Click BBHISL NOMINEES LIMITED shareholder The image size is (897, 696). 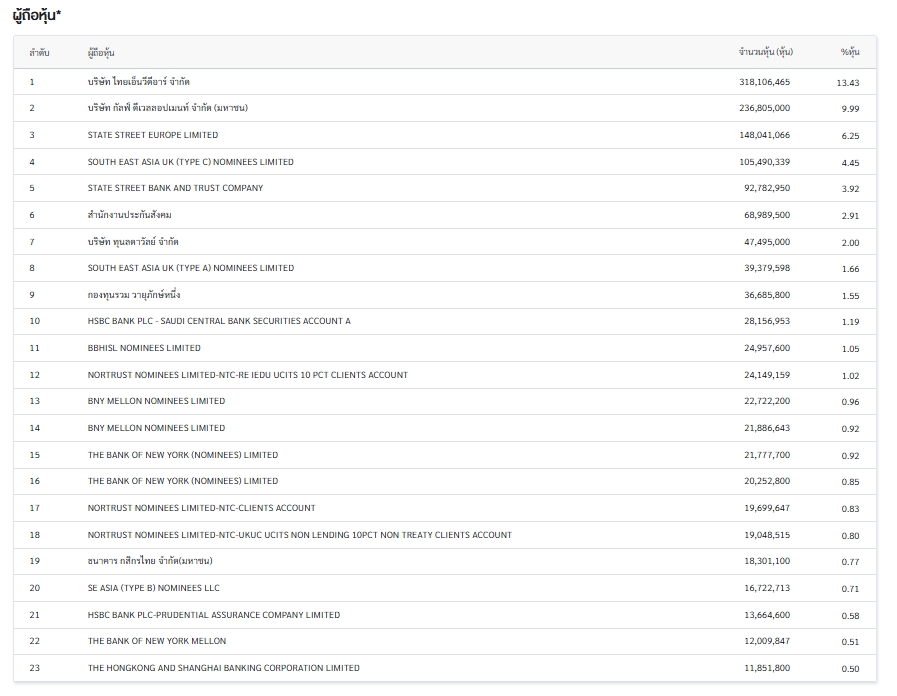click(x=144, y=348)
